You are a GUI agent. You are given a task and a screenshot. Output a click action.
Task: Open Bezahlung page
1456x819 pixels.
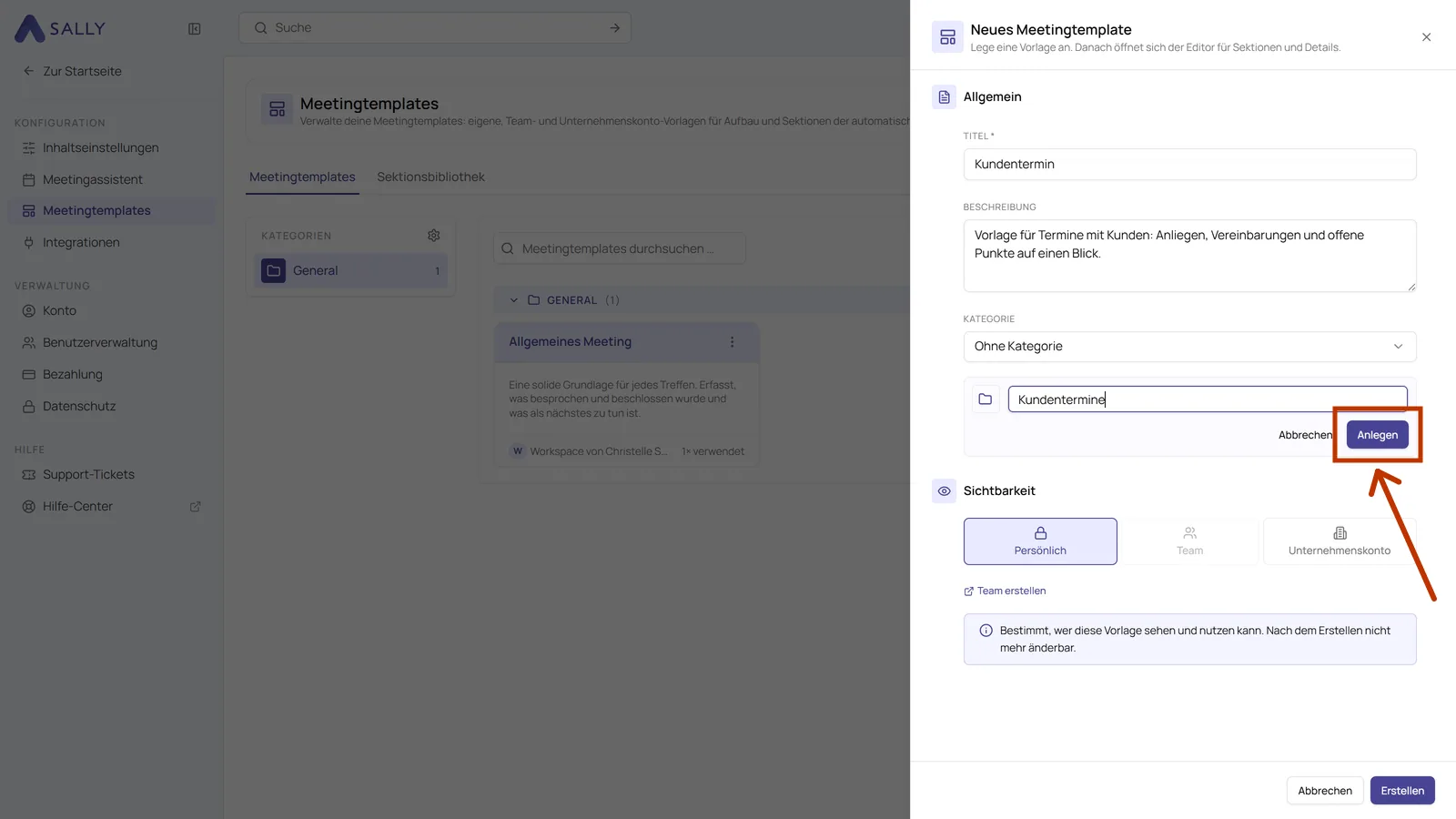click(111, 374)
